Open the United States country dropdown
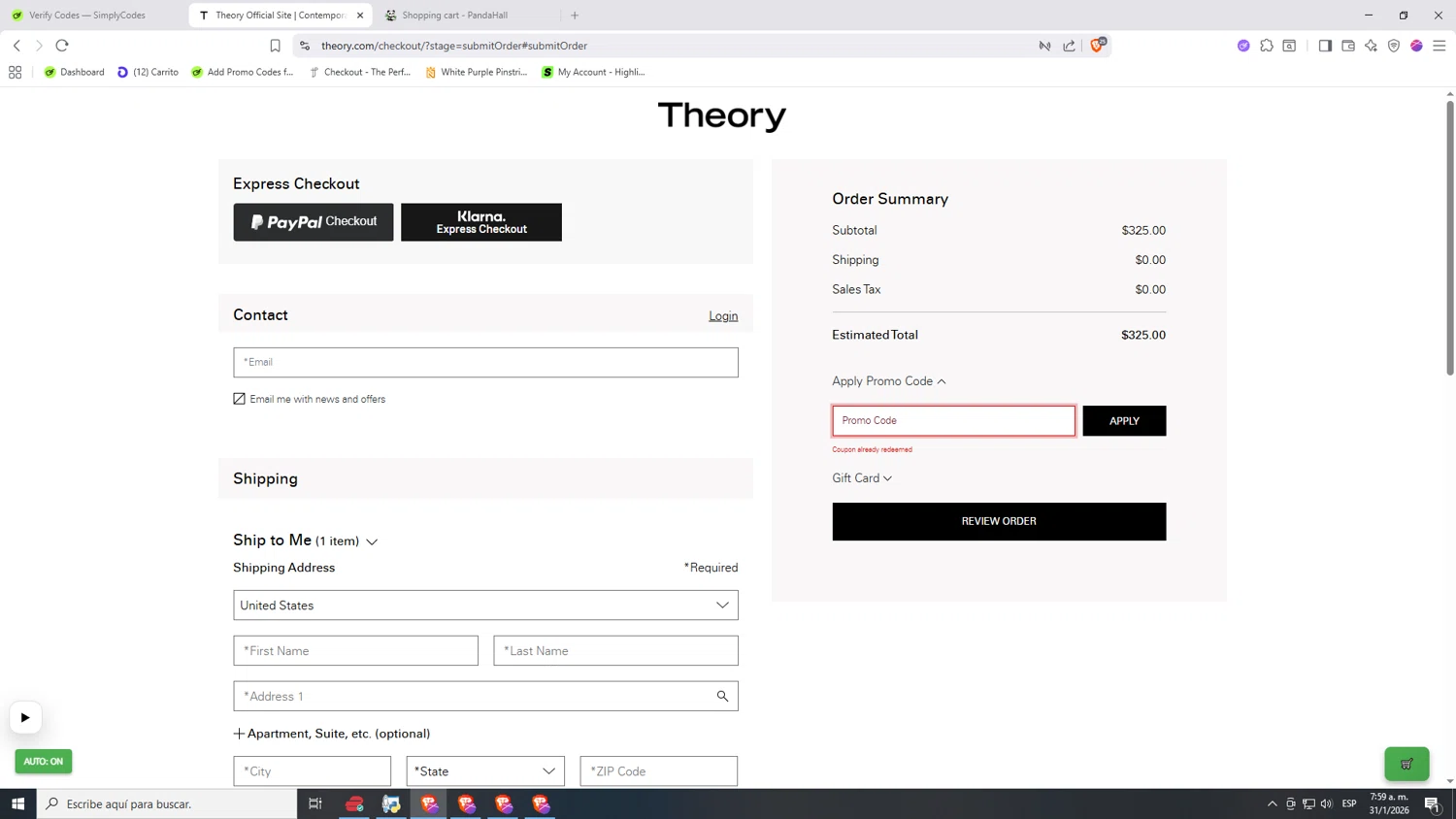 tap(485, 606)
